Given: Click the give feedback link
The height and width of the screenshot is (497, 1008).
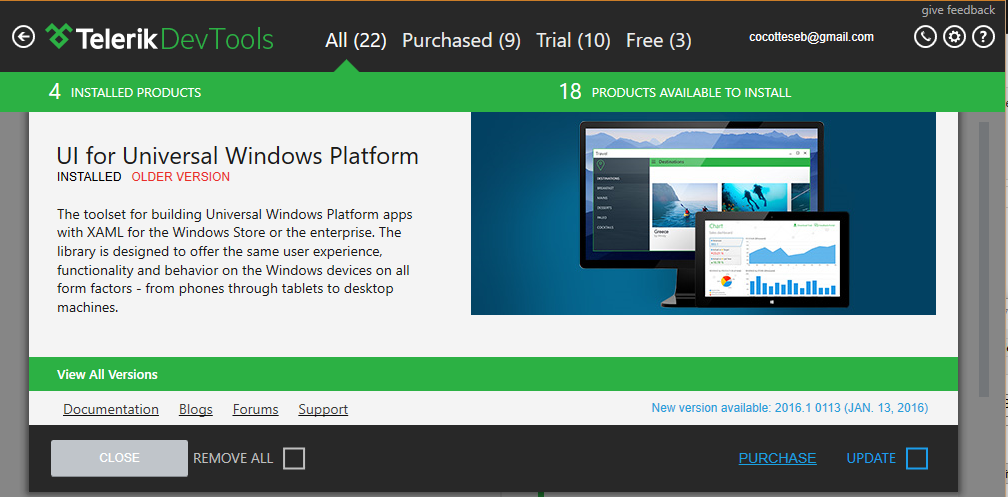Looking at the screenshot, I should [958, 10].
